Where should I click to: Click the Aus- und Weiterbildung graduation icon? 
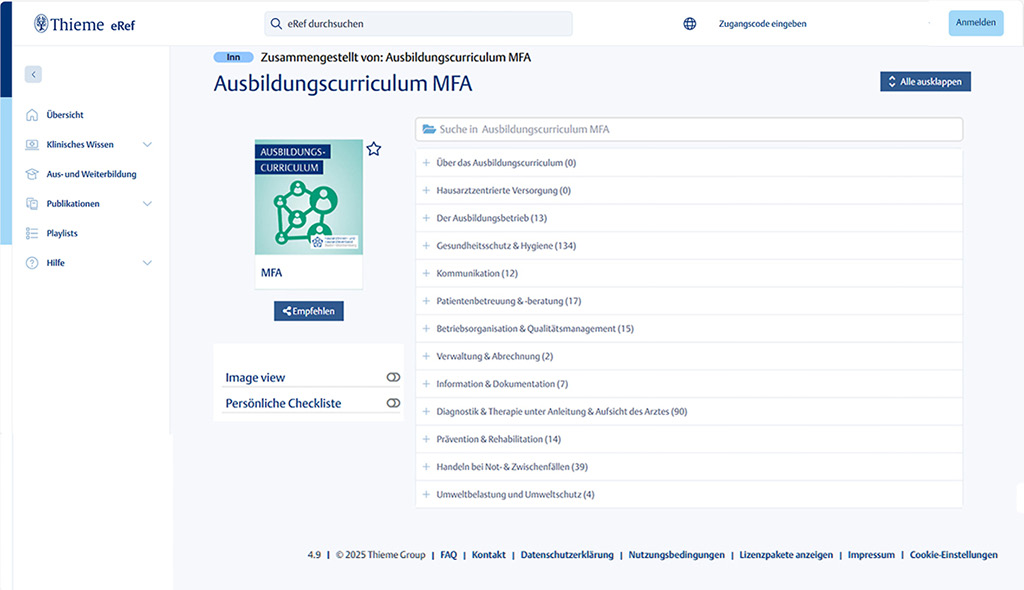[x=32, y=174]
